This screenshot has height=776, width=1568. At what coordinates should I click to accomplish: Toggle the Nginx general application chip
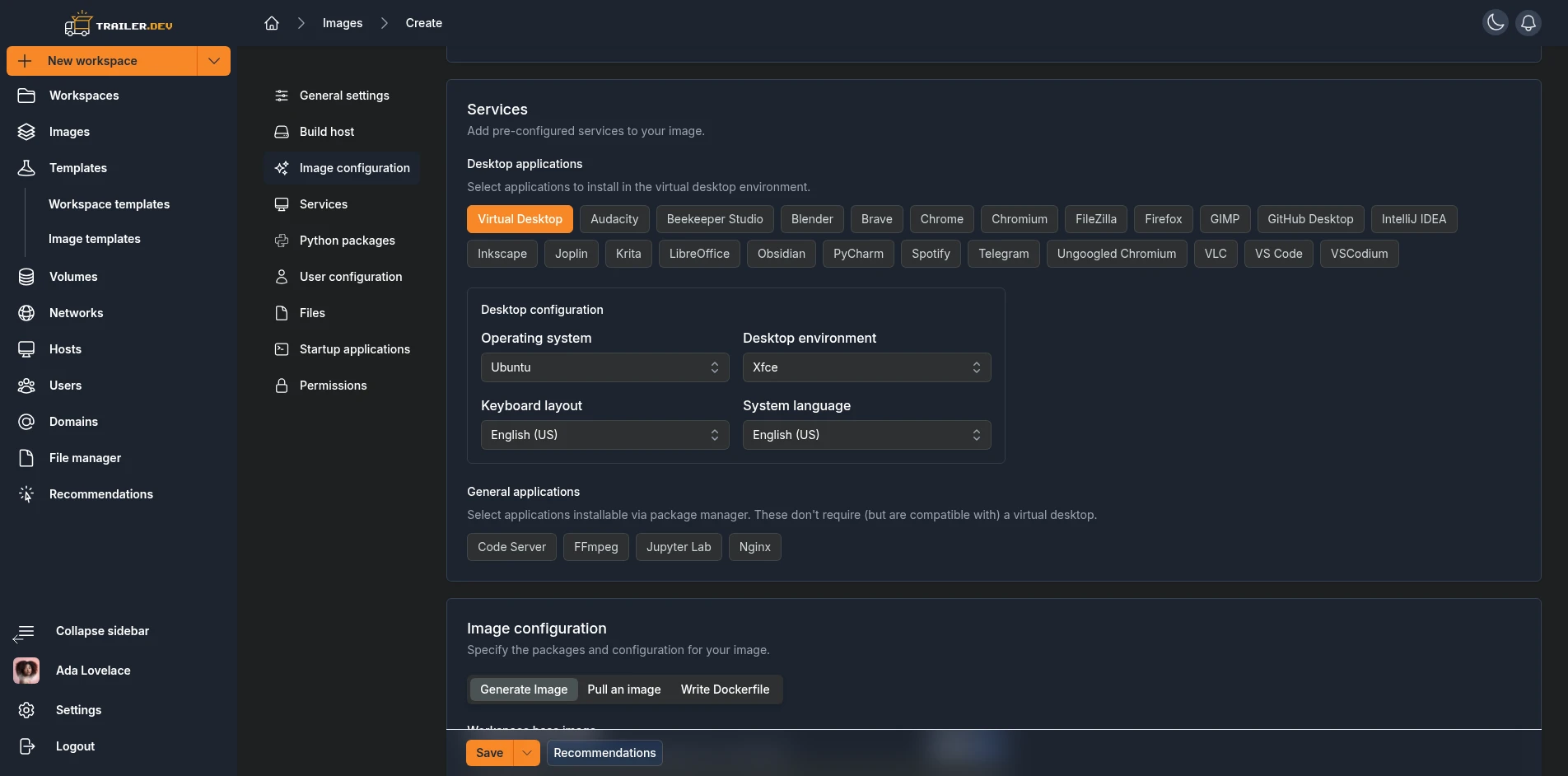(755, 547)
